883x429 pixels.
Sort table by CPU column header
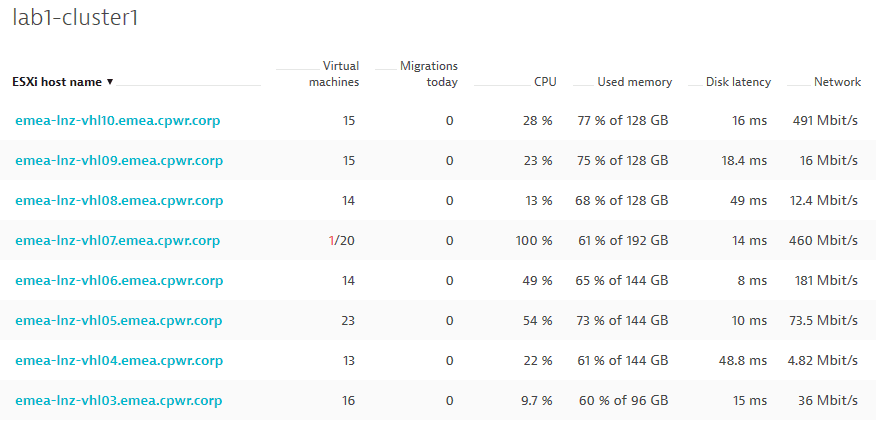point(545,82)
